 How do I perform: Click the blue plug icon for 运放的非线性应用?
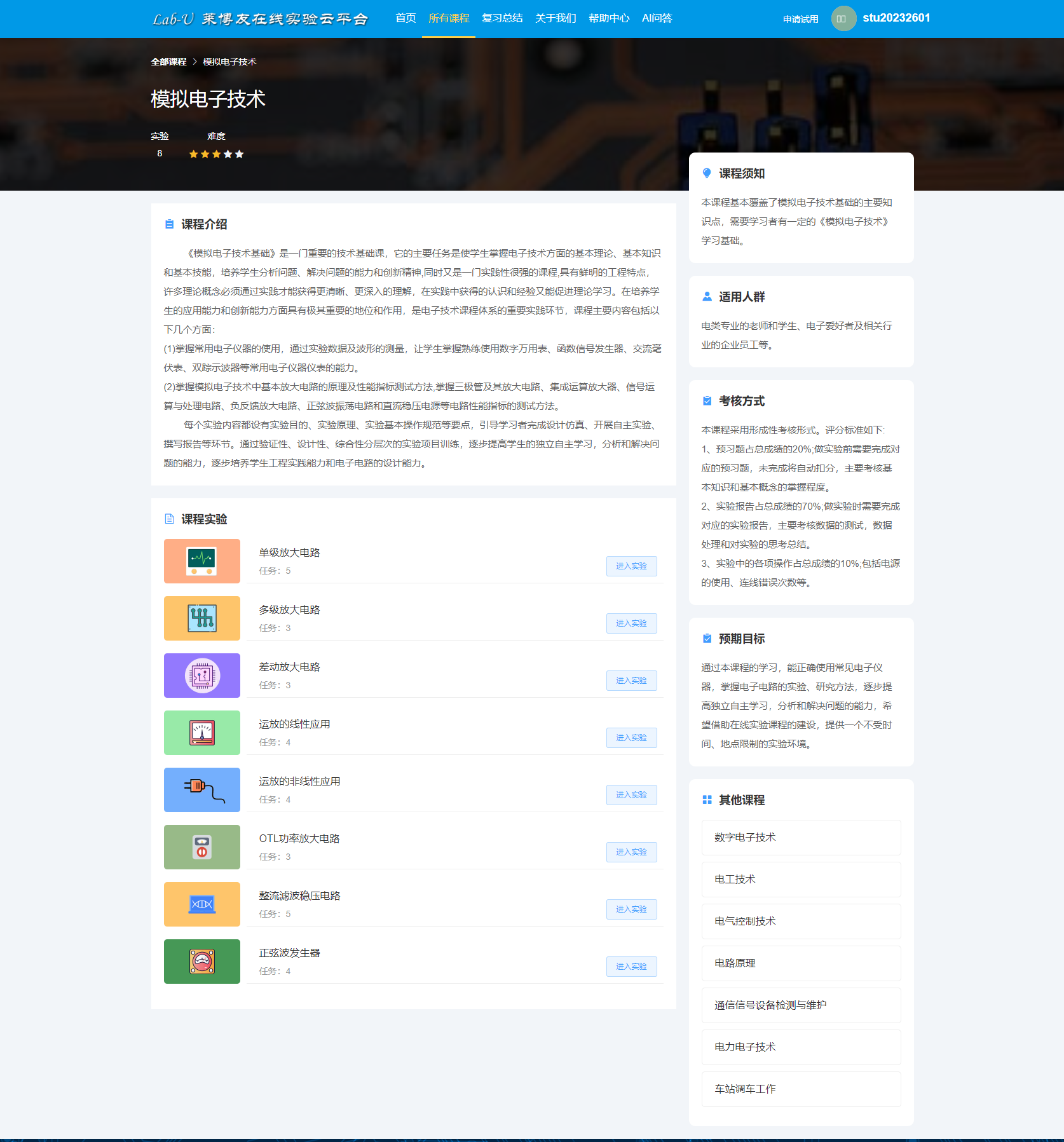pos(201,790)
